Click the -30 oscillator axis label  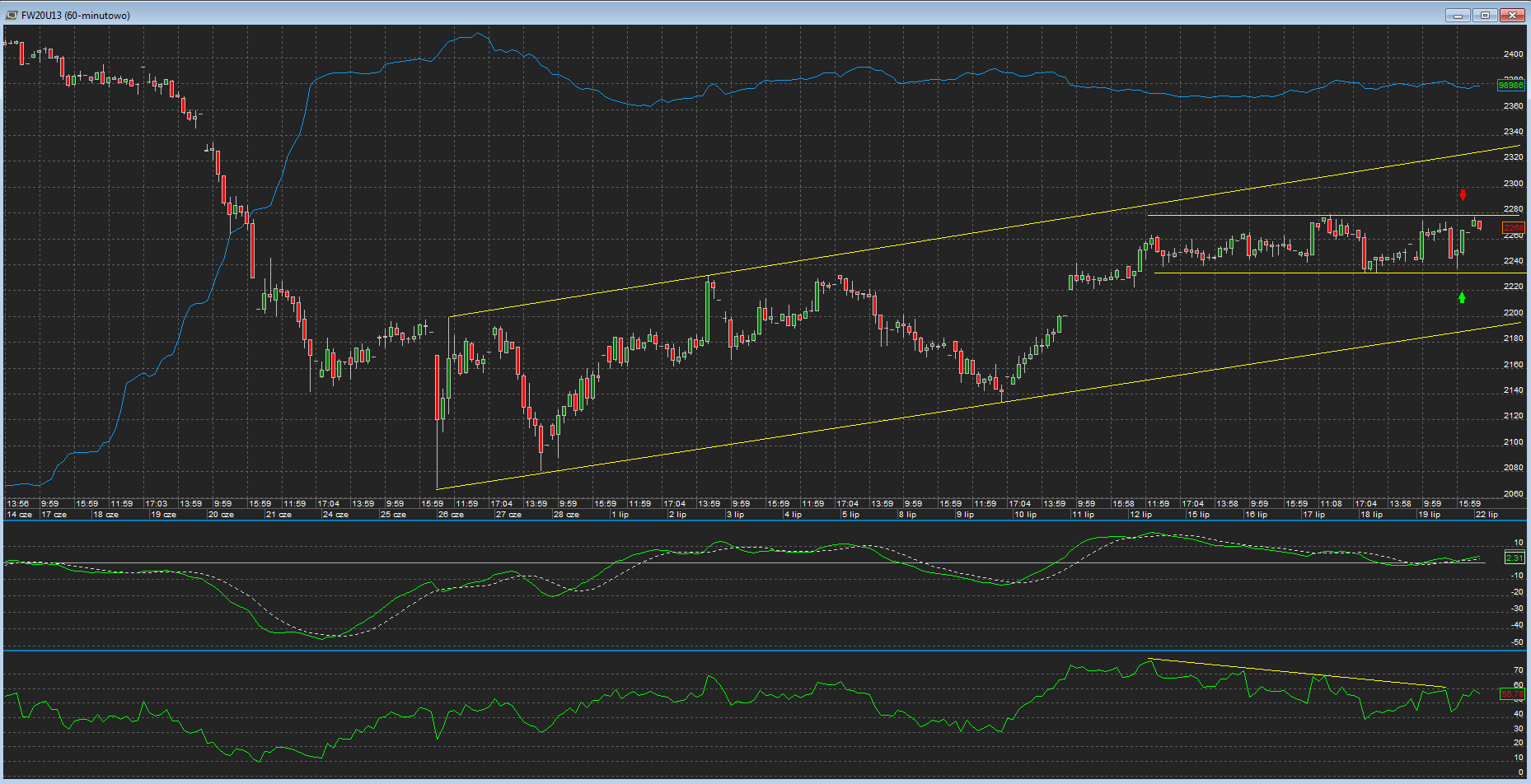coord(1517,609)
